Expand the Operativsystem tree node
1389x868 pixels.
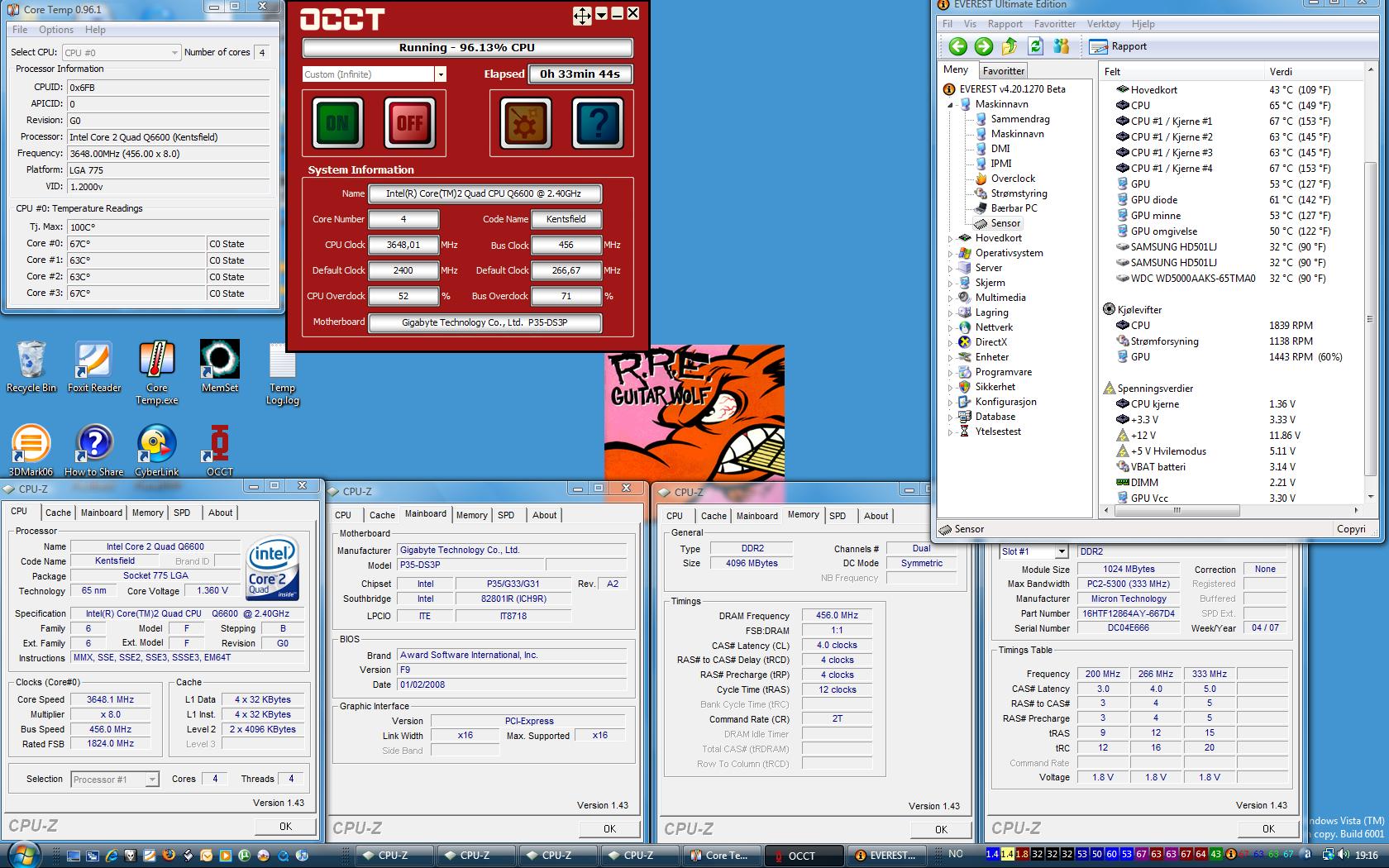[950, 254]
